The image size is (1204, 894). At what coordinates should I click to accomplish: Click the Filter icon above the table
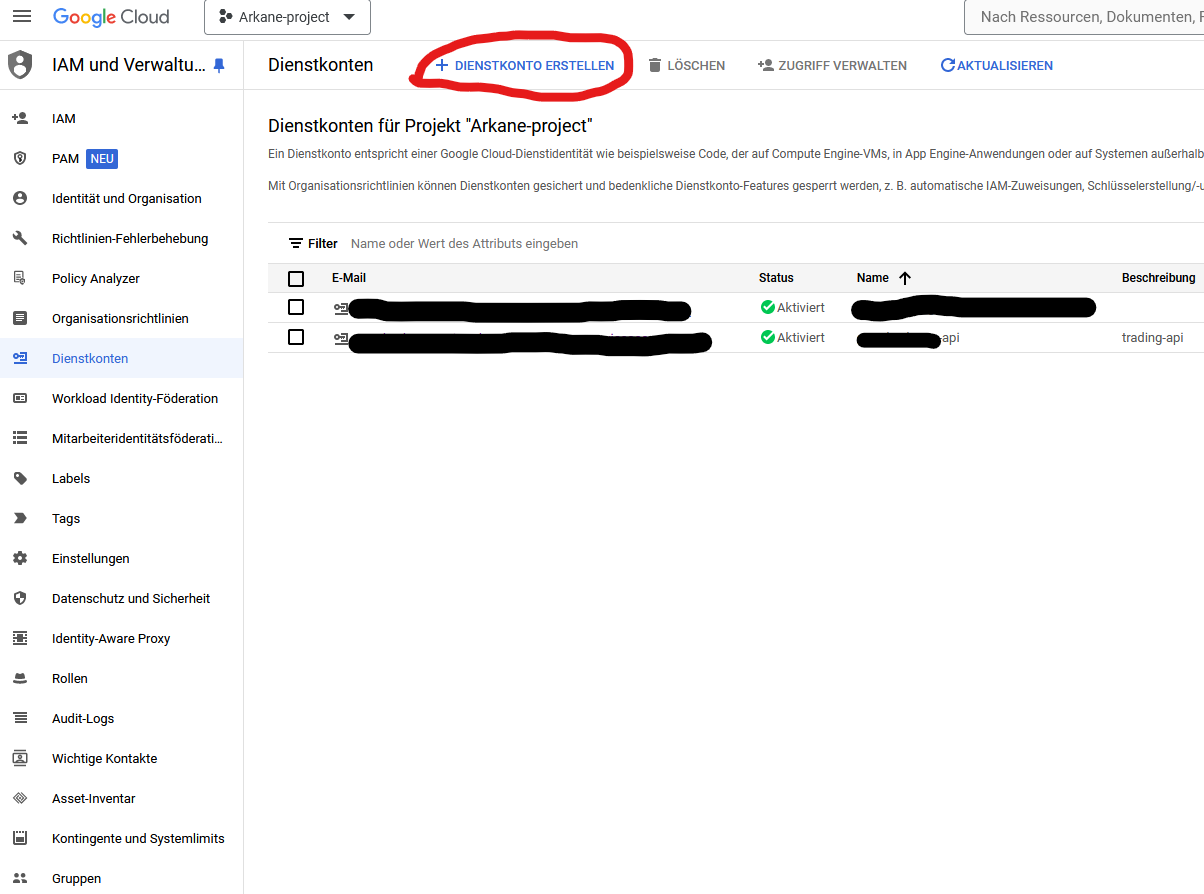[x=296, y=244]
